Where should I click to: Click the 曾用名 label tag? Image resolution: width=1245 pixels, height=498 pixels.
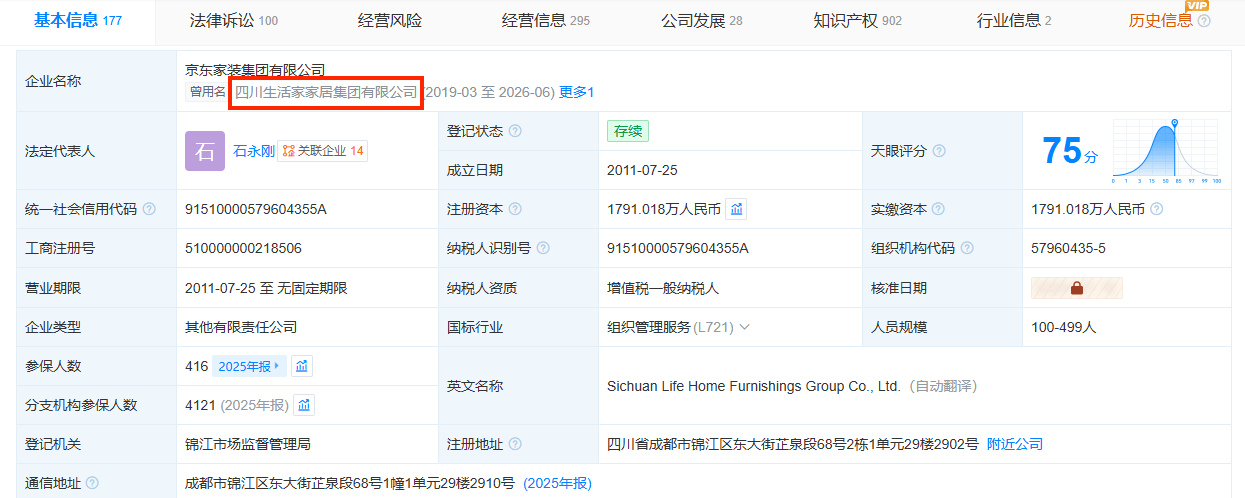(208, 92)
